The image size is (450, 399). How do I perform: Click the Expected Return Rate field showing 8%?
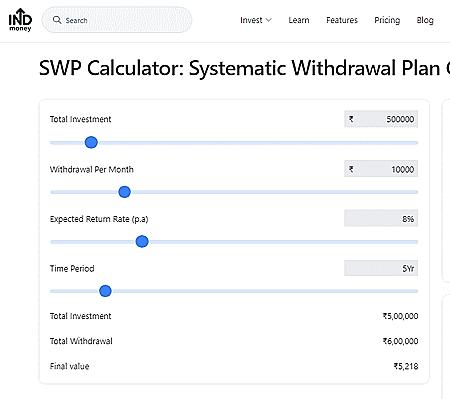(x=381, y=219)
